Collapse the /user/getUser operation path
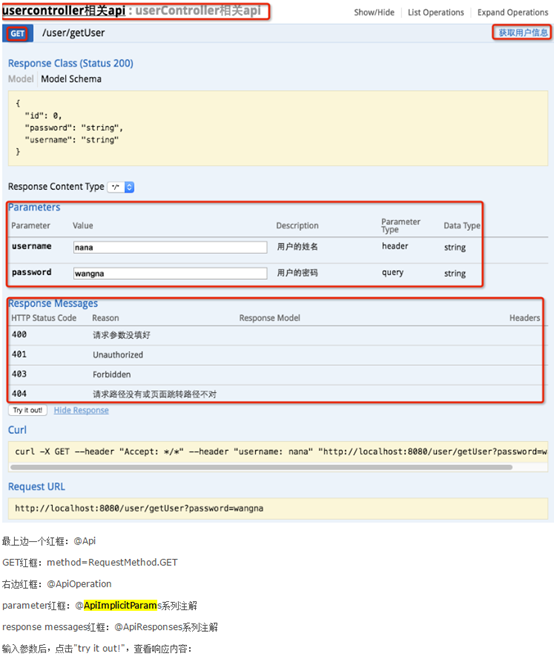 73,33
